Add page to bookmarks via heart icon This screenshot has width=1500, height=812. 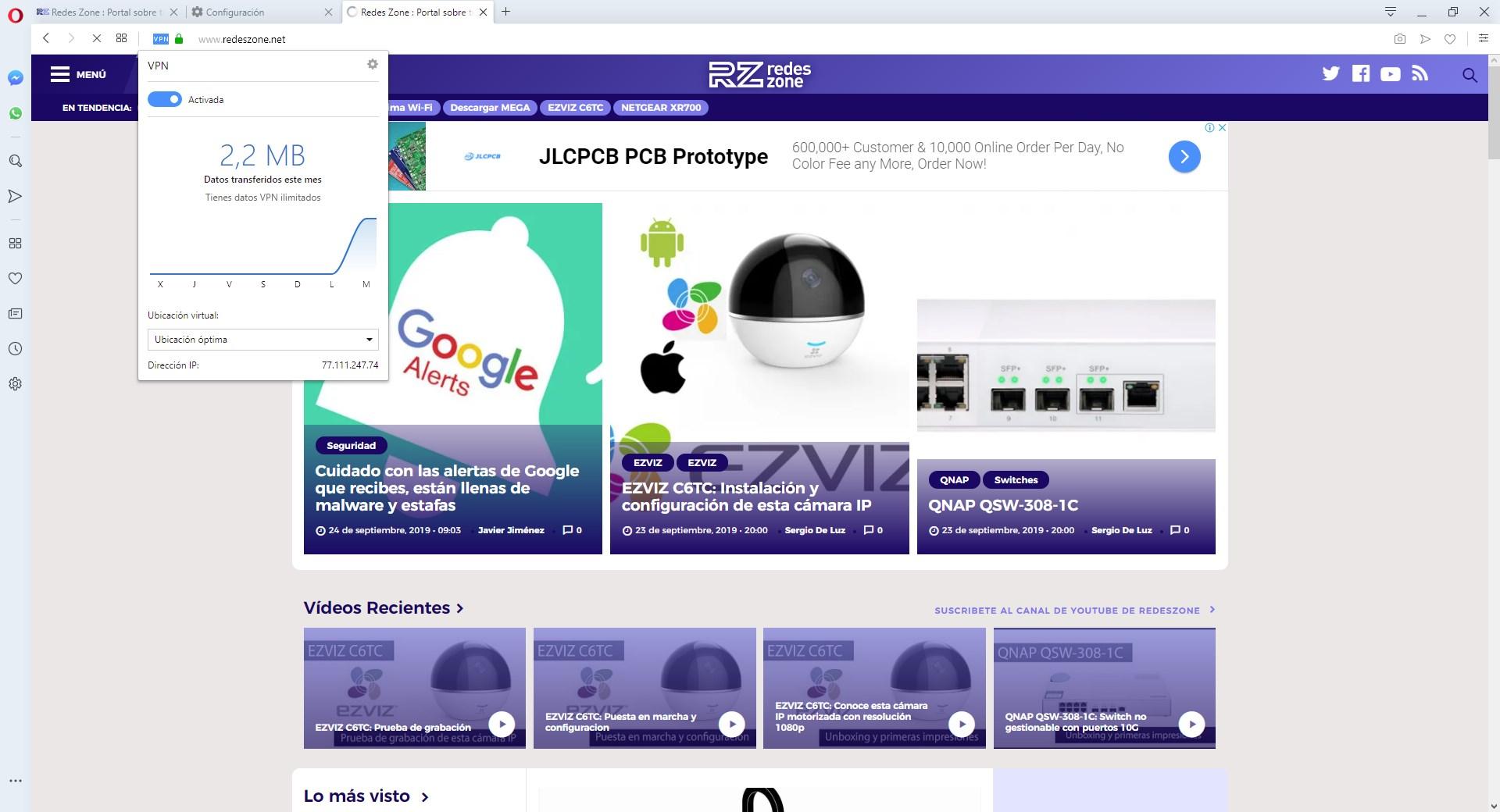coord(1450,39)
